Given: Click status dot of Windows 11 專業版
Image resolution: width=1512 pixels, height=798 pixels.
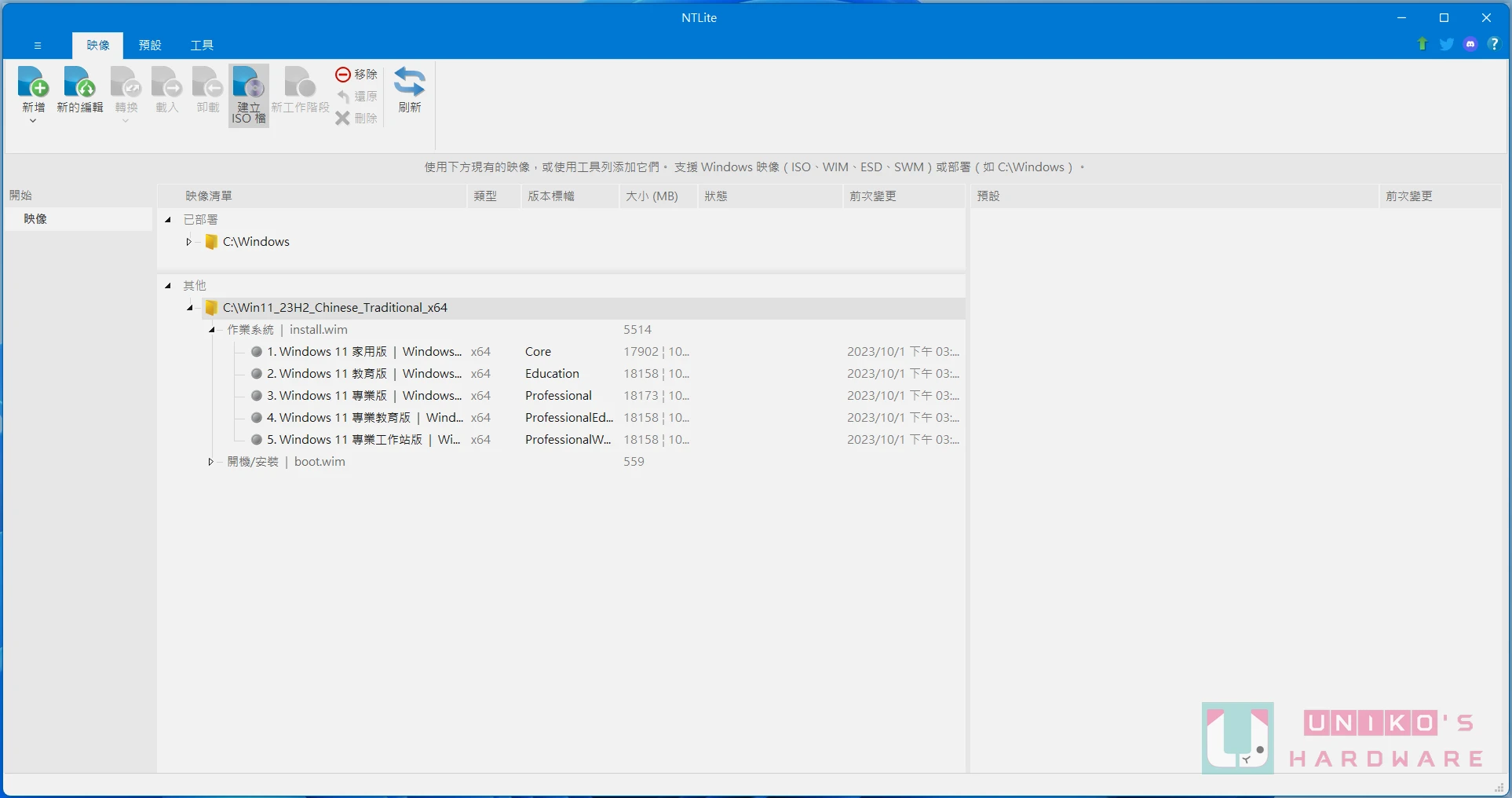Looking at the screenshot, I should 256,396.
